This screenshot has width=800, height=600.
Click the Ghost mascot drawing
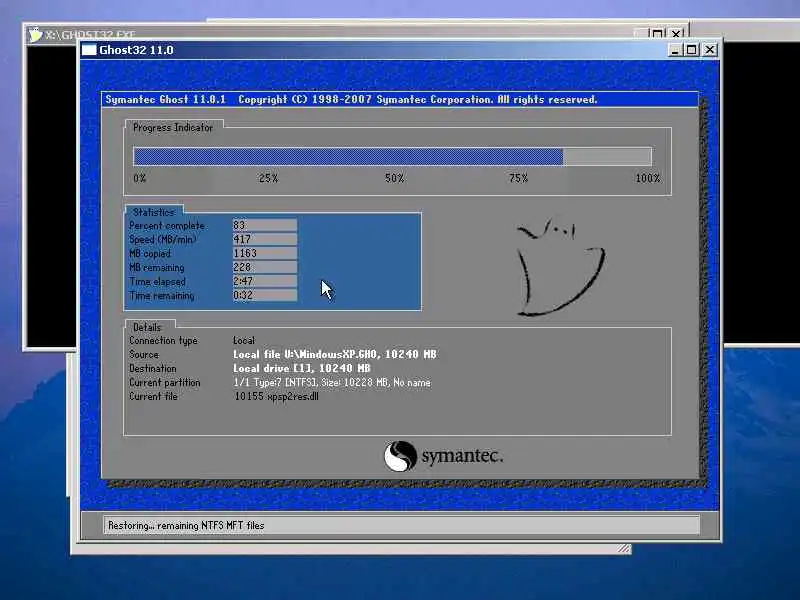coord(560,267)
